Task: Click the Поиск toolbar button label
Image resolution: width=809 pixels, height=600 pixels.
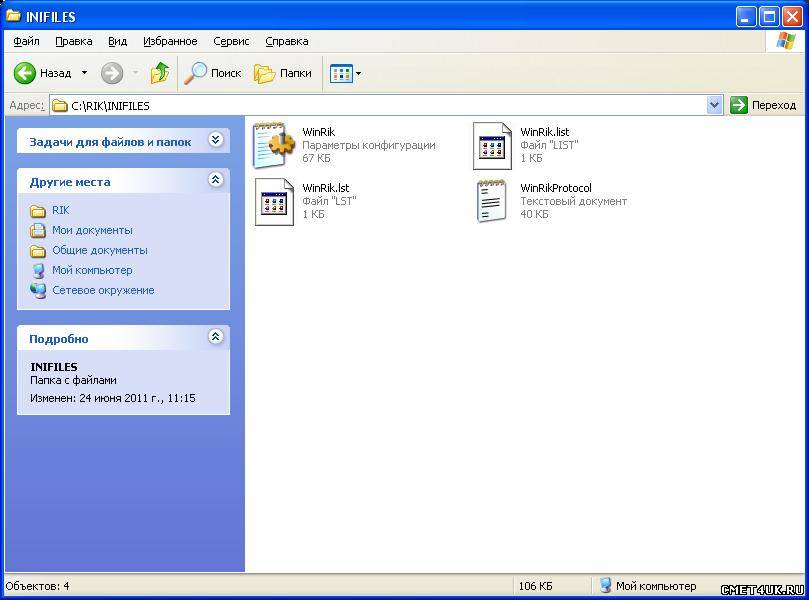Action: coord(226,73)
